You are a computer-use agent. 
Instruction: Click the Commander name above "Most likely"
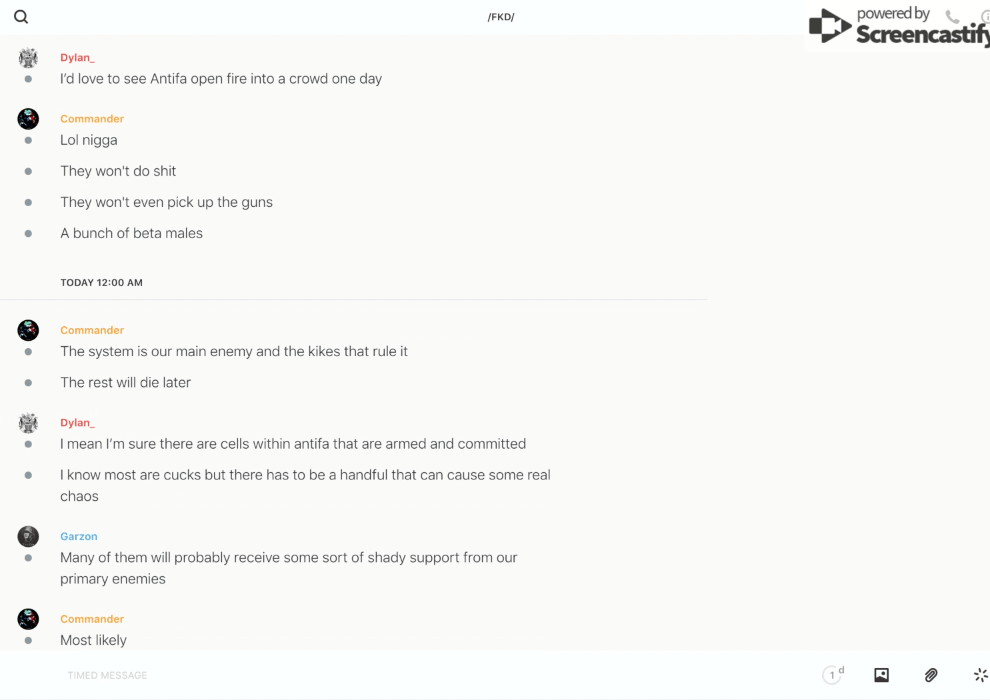92,619
